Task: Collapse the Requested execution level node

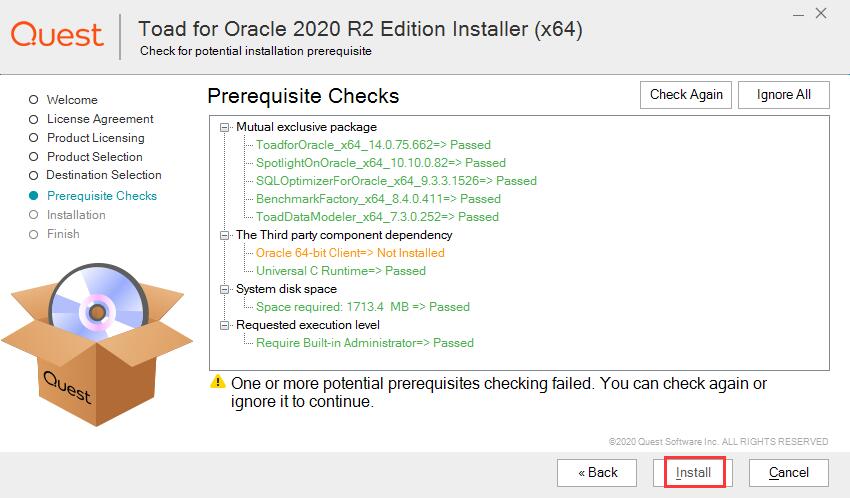Action: tap(223, 325)
